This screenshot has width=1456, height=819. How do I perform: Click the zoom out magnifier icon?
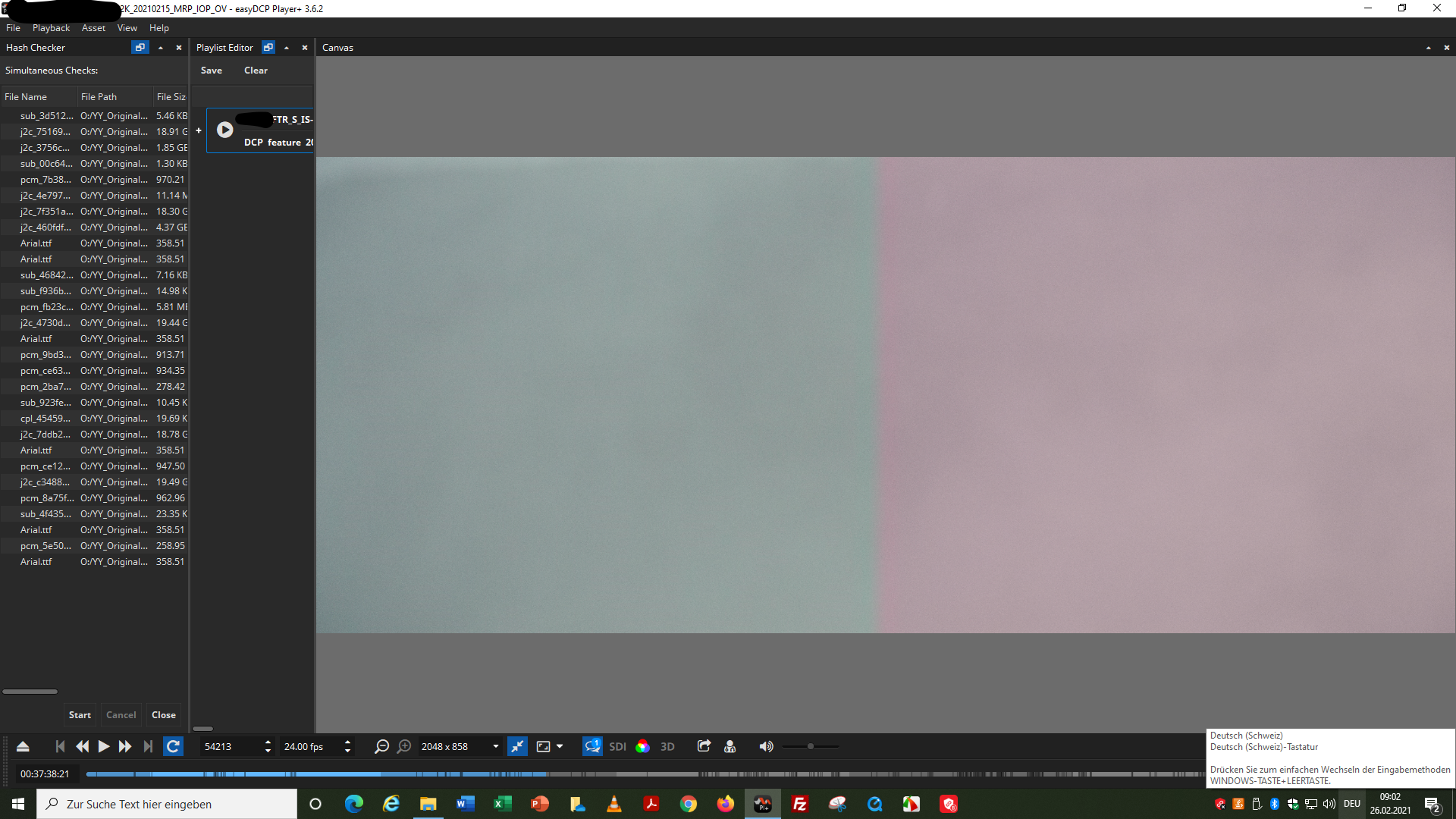click(381, 746)
